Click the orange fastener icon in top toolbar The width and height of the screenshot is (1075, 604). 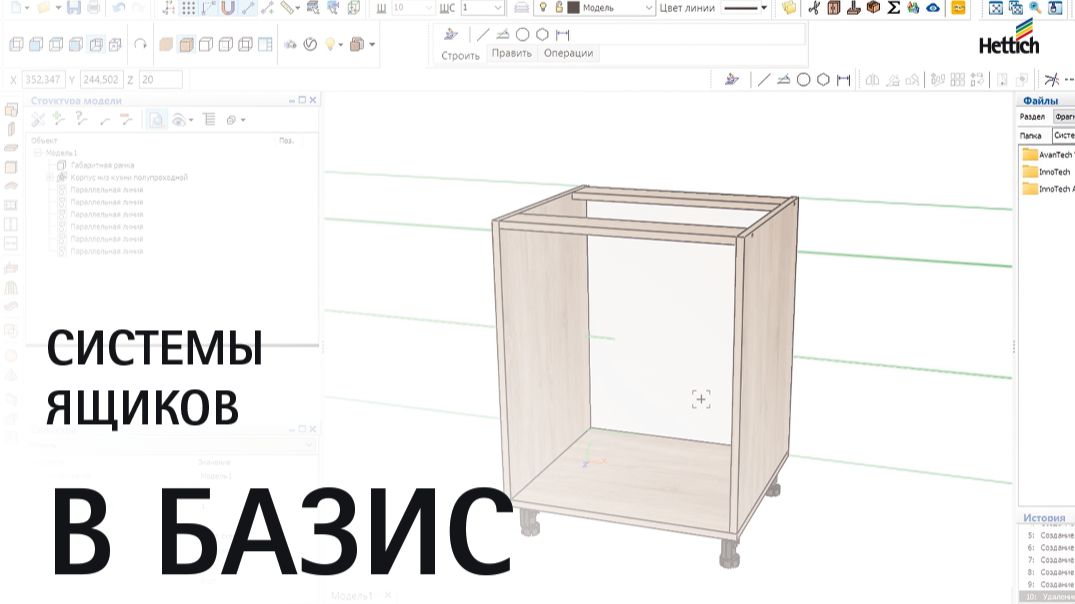click(958, 8)
